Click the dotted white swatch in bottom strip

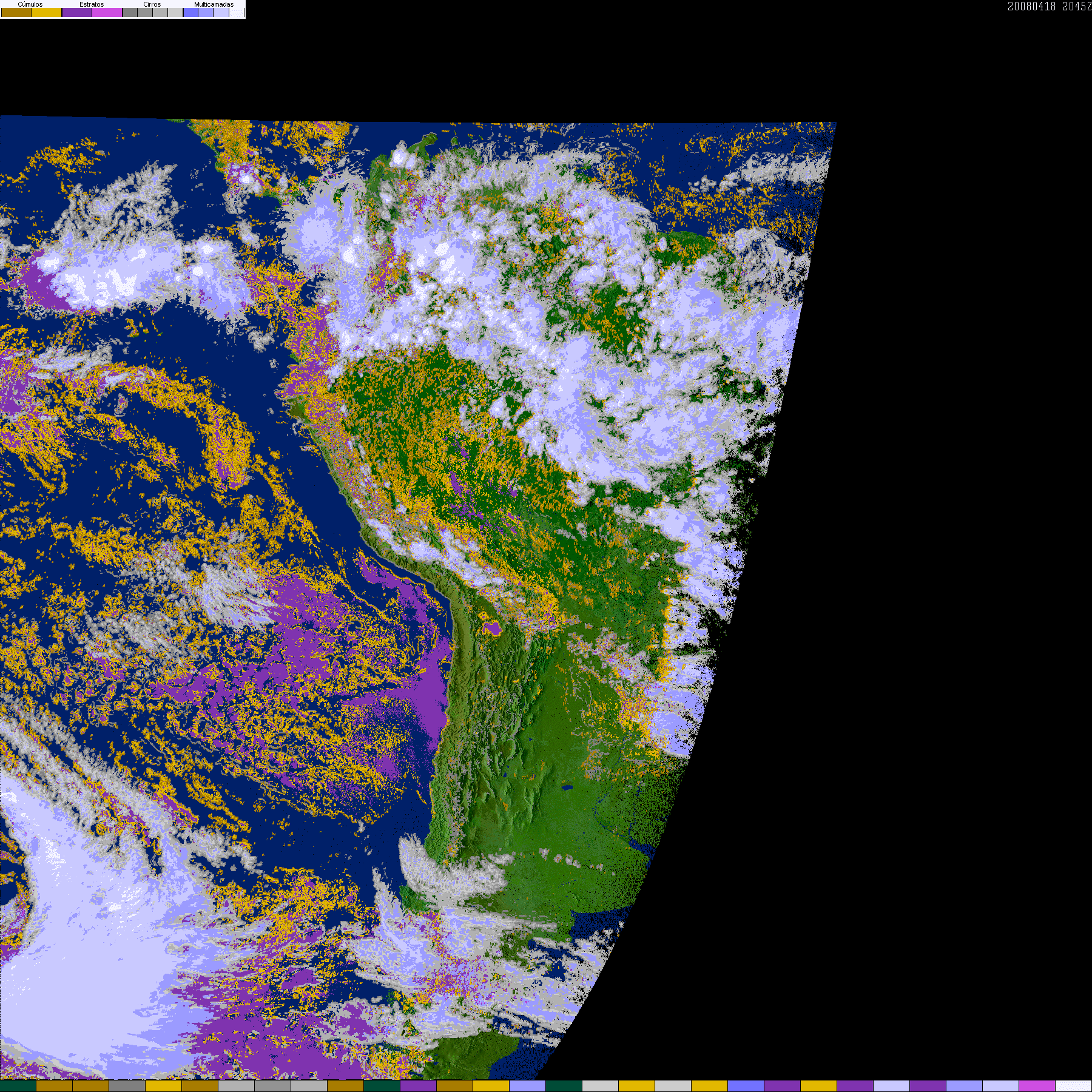(x=1073, y=1086)
